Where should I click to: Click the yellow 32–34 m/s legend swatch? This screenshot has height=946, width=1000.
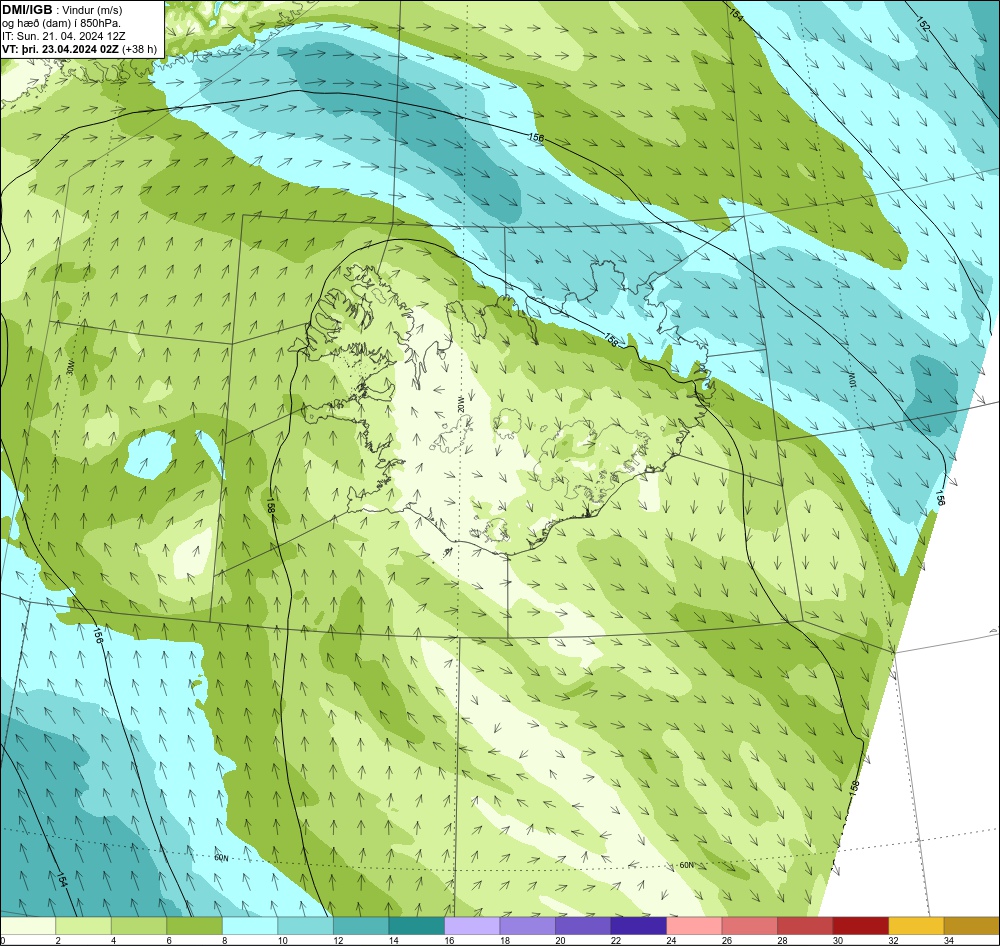click(x=916, y=926)
